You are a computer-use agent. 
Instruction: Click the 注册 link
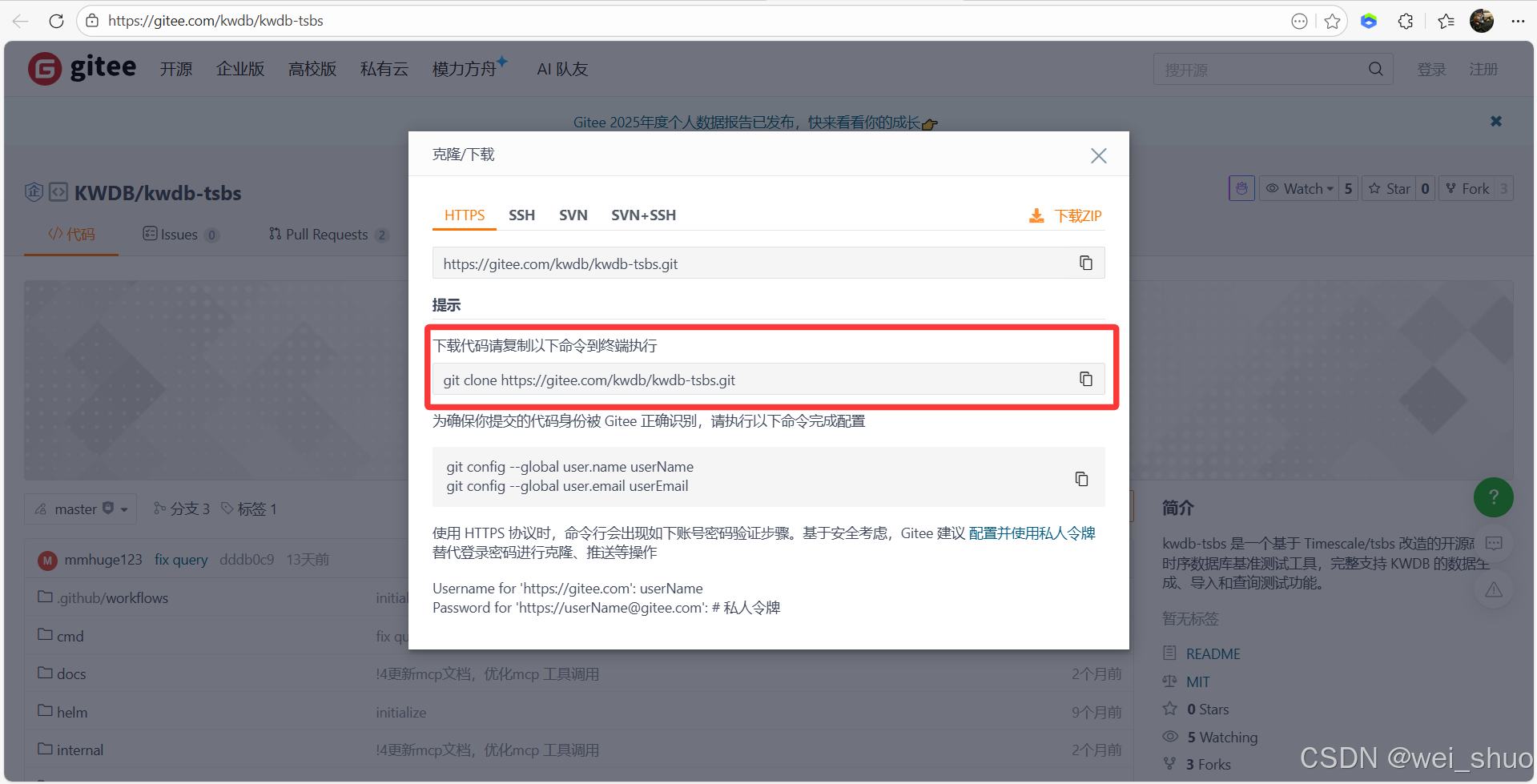coord(1483,70)
